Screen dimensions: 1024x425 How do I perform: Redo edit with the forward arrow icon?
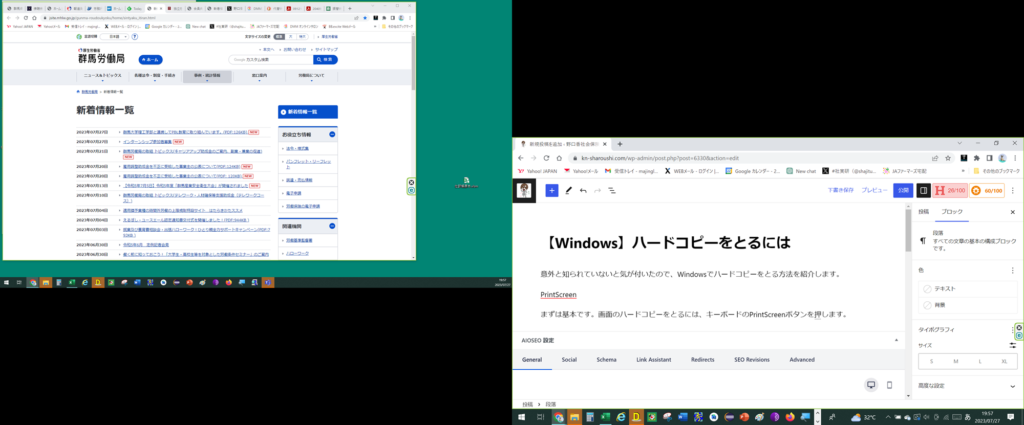pyautogui.click(x=598, y=191)
